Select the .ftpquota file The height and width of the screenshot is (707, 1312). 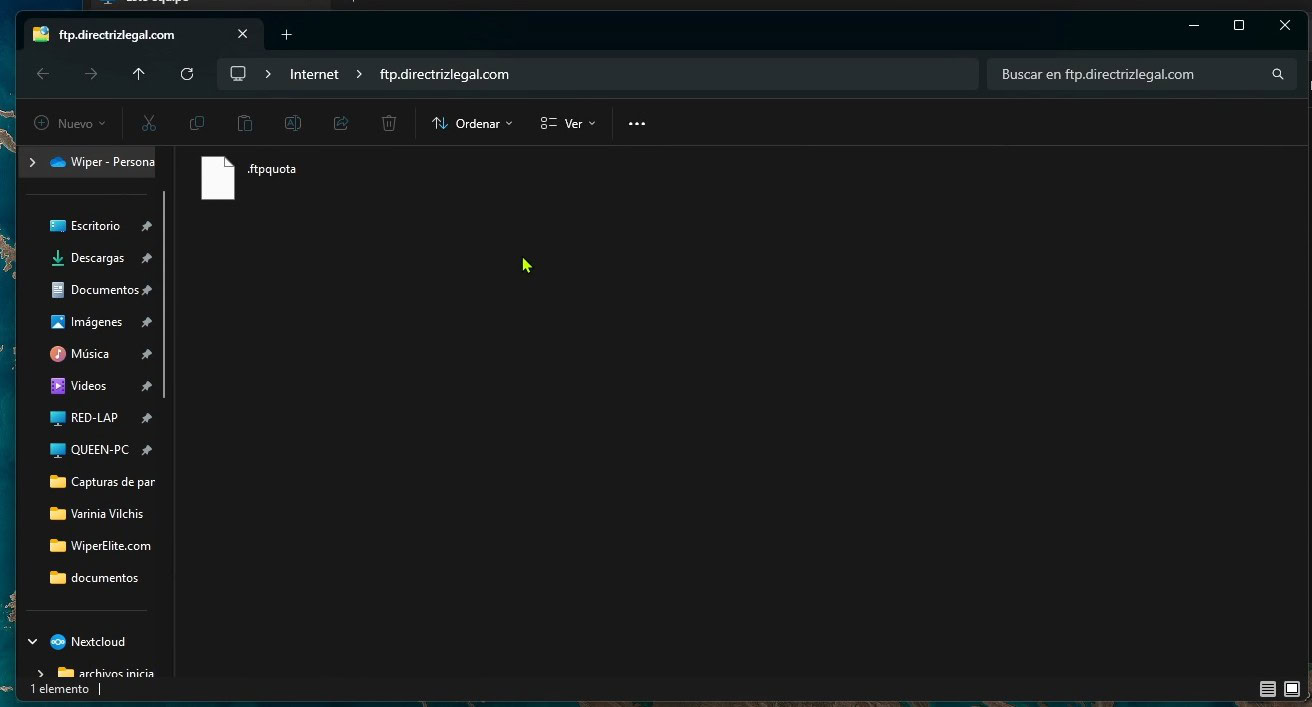pyautogui.click(x=249, y=177)
